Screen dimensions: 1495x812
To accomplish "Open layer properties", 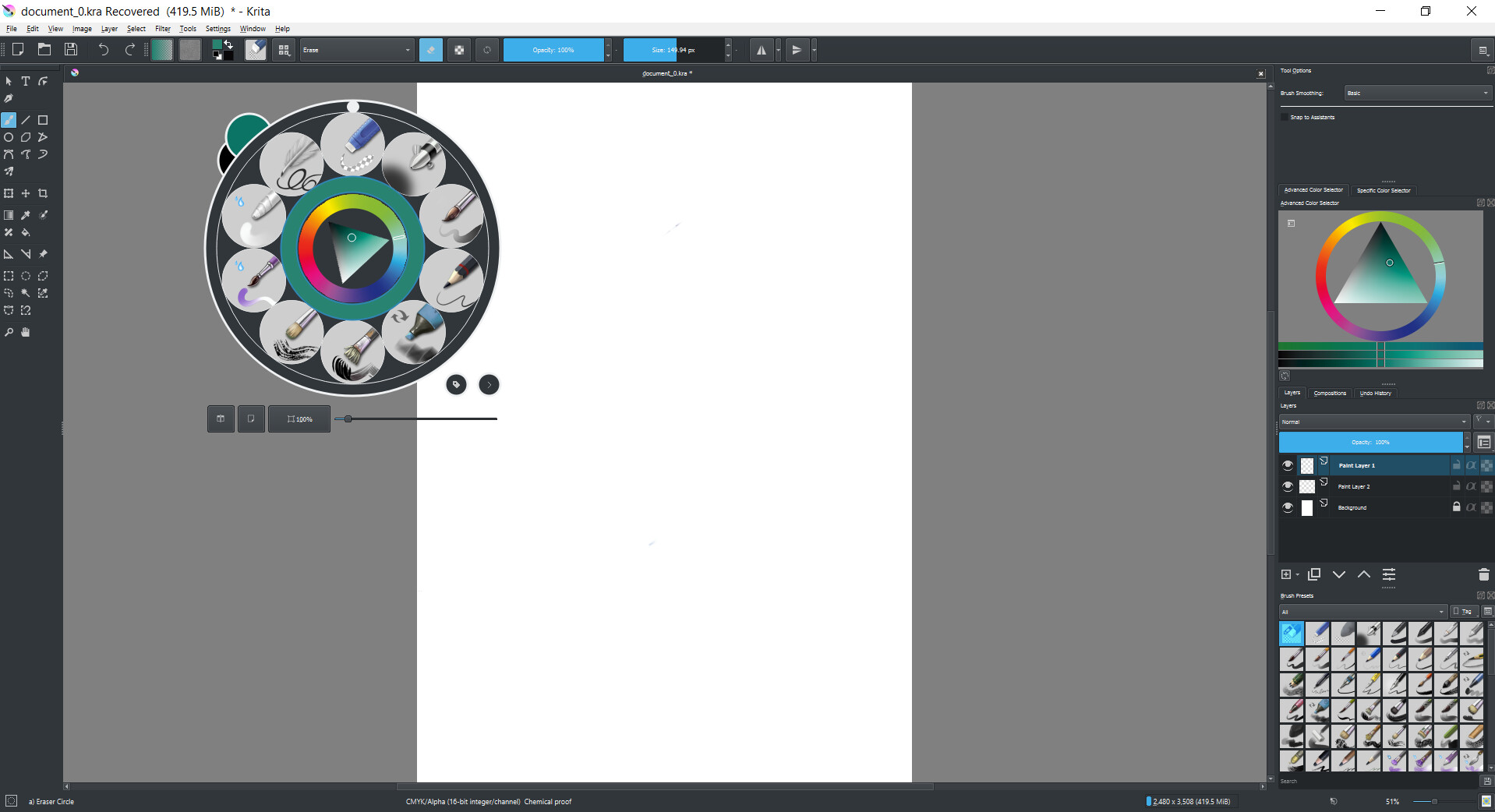I will 1389,574.
